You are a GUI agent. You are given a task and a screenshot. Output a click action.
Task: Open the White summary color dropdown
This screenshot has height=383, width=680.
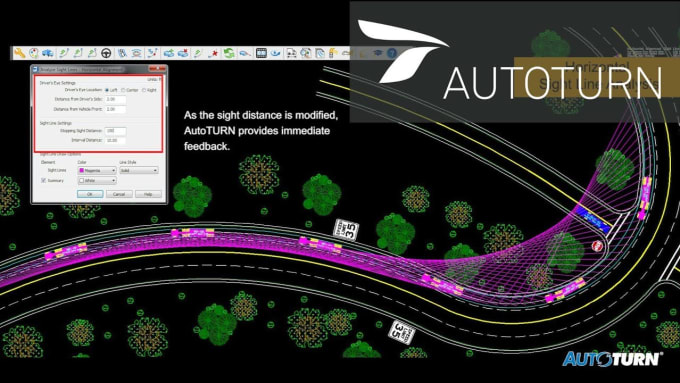tap(97, 180)
